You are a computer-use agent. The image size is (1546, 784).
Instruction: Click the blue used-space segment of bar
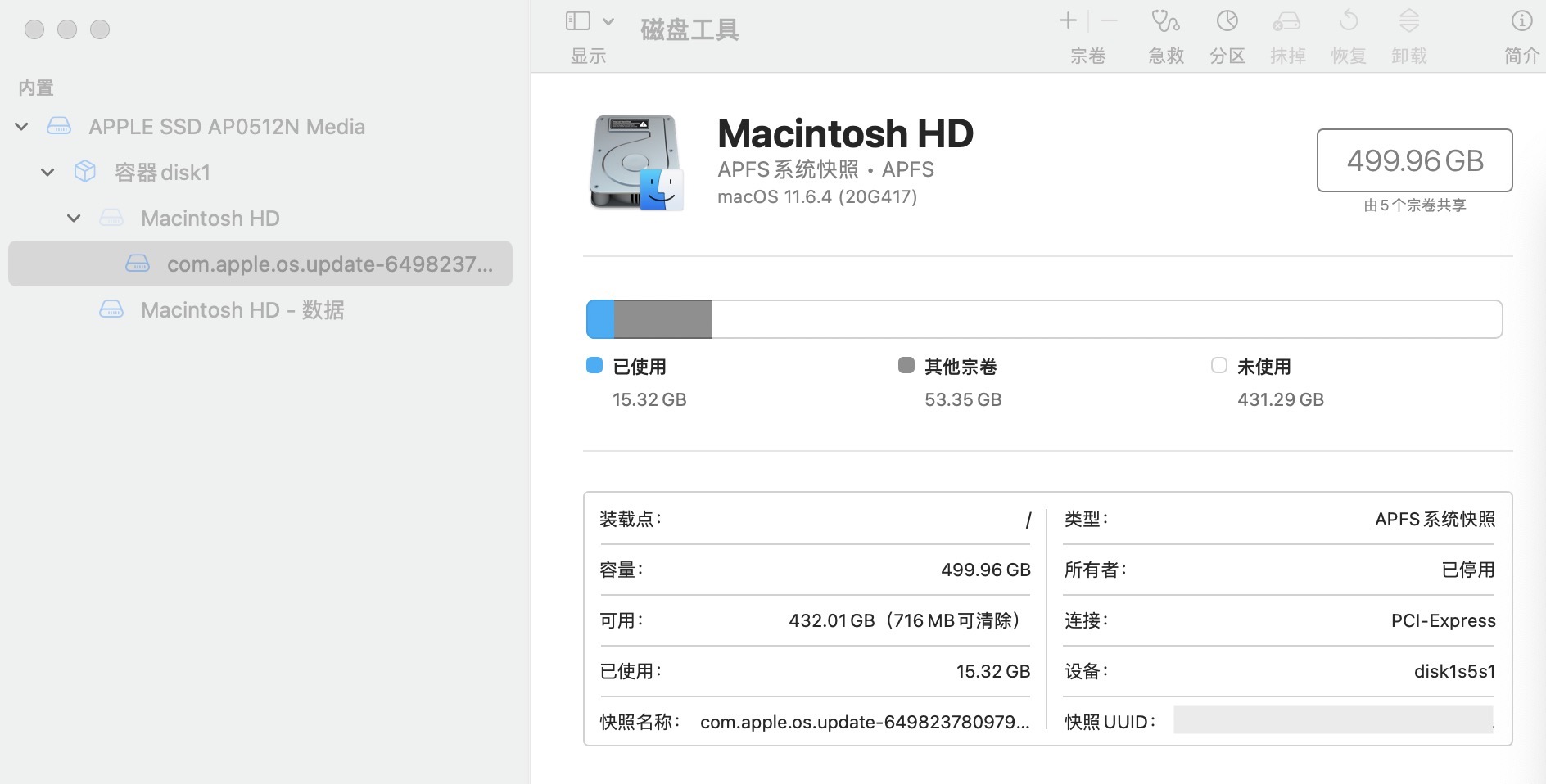click(x=600, y=319)
